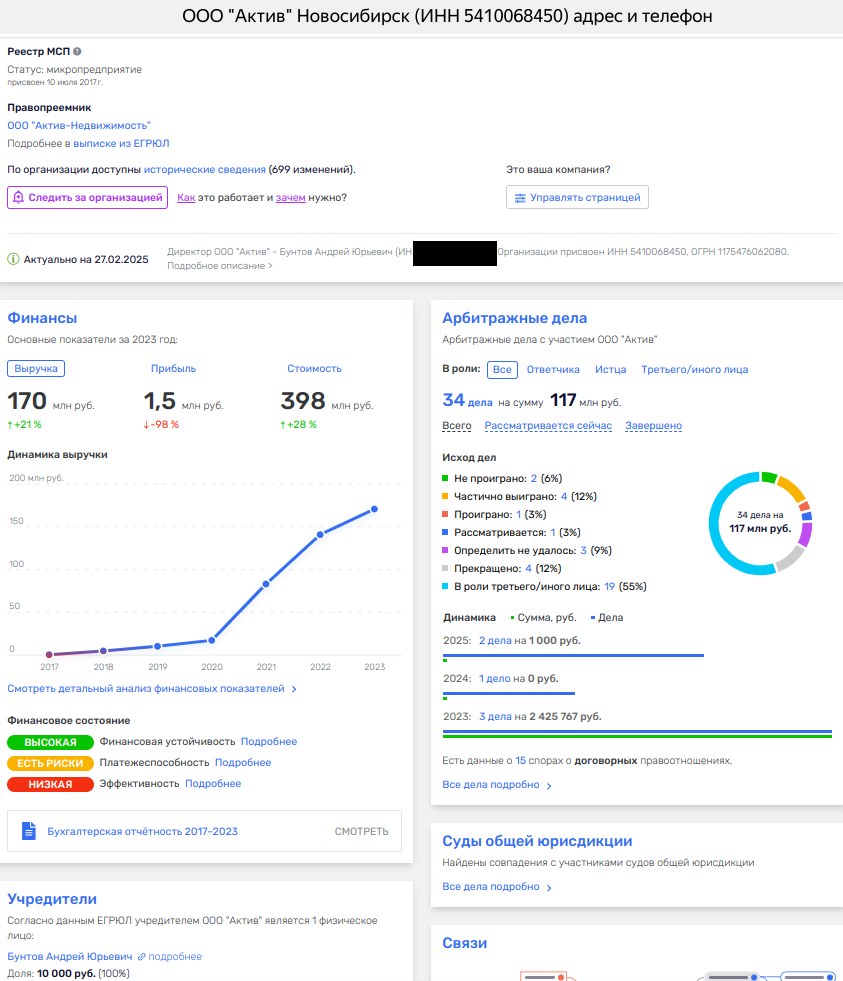The width and height of the screenshot is (843, 981).
Task: Click the 2022 revenue chart data point
Action: coord(320,534)
